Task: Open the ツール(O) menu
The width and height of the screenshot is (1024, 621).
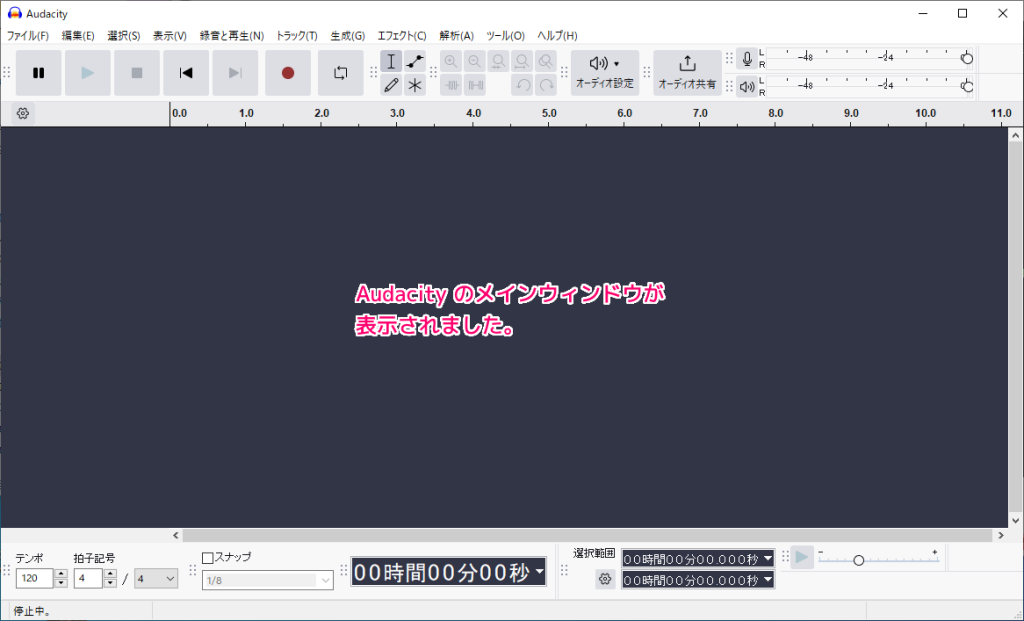Action: (x=505, y=36)
